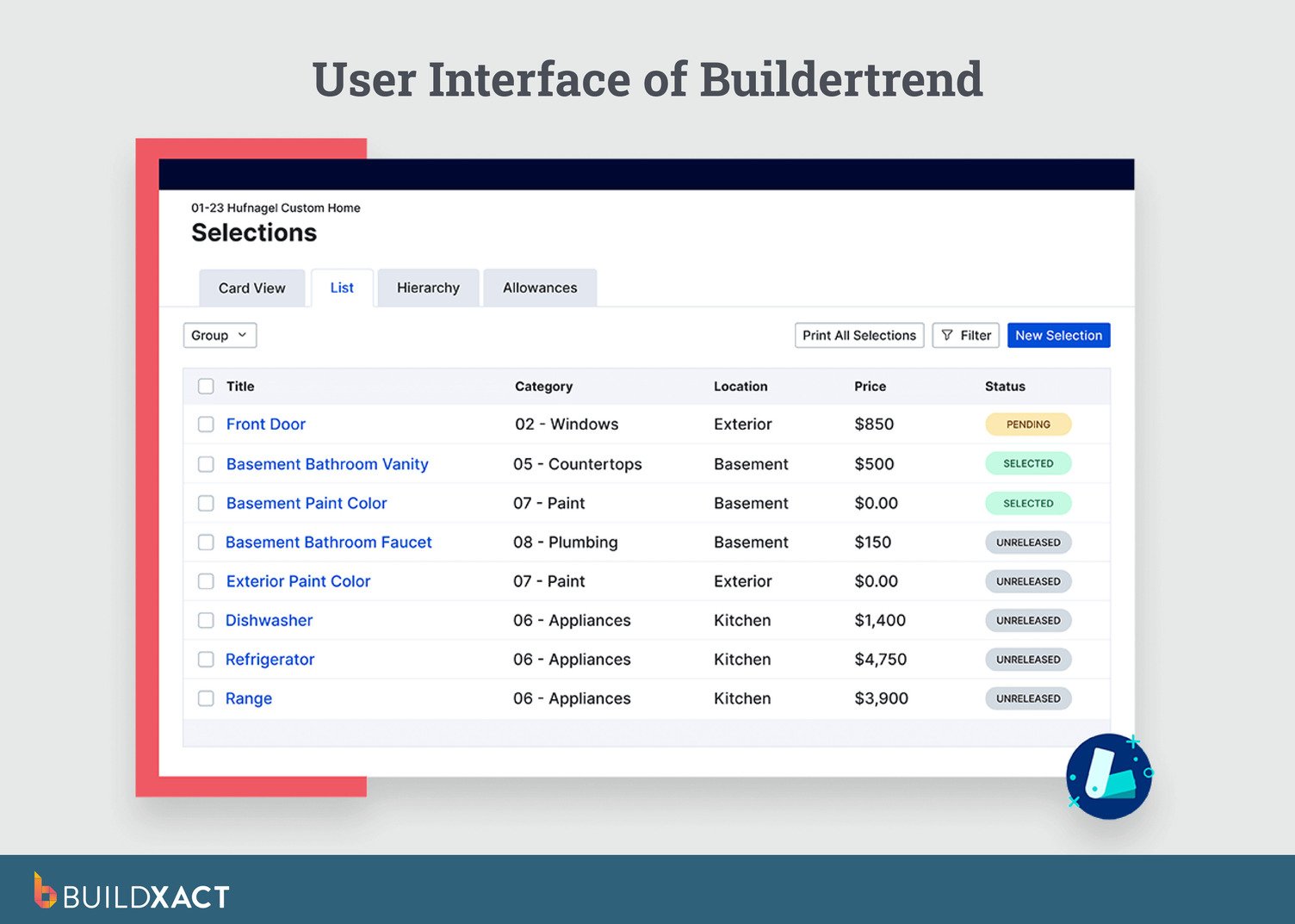
Task: Open the Hierarchy tab
Action: (428, 288)
